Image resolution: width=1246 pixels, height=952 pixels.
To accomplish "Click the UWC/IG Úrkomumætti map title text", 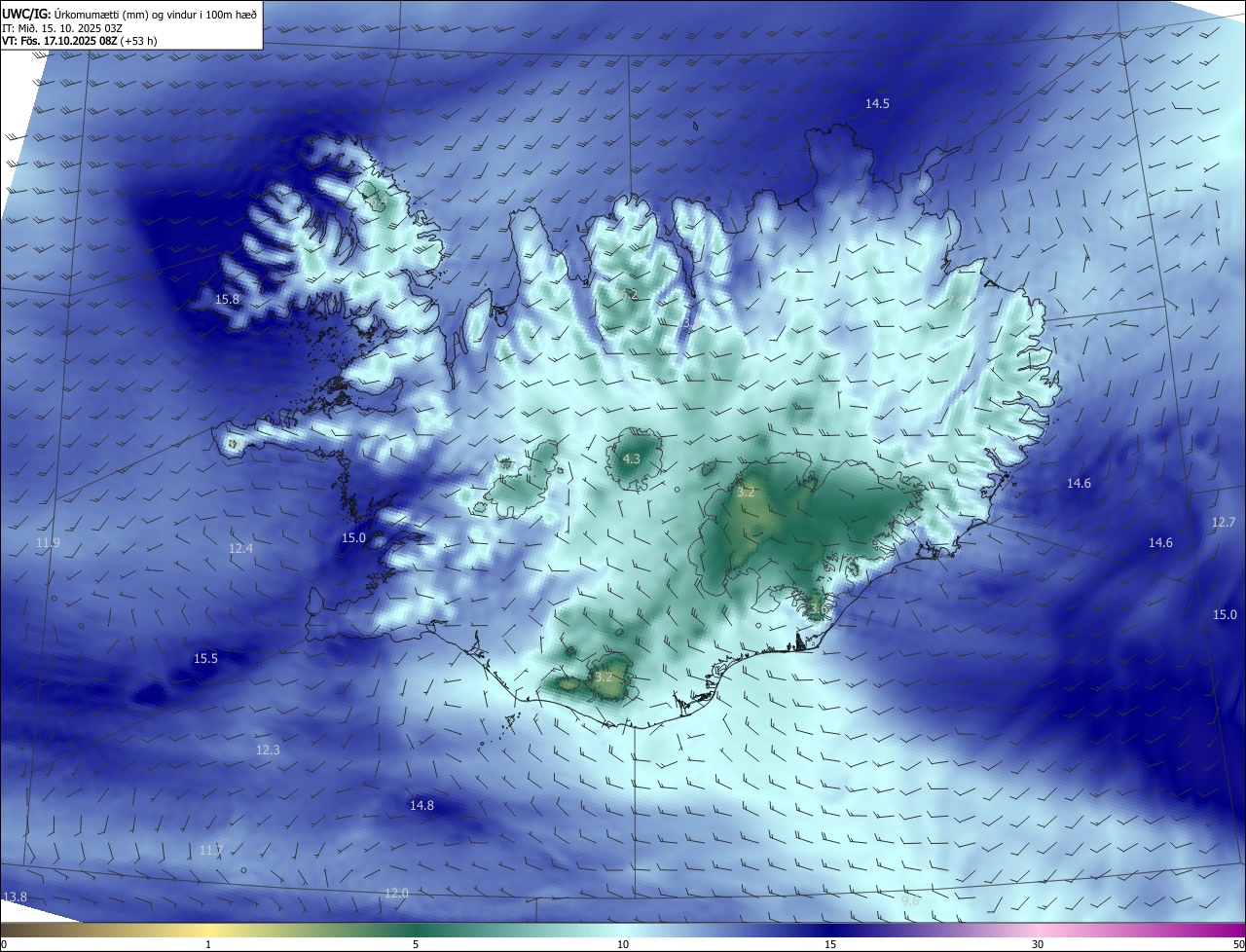I will (129, 14).
